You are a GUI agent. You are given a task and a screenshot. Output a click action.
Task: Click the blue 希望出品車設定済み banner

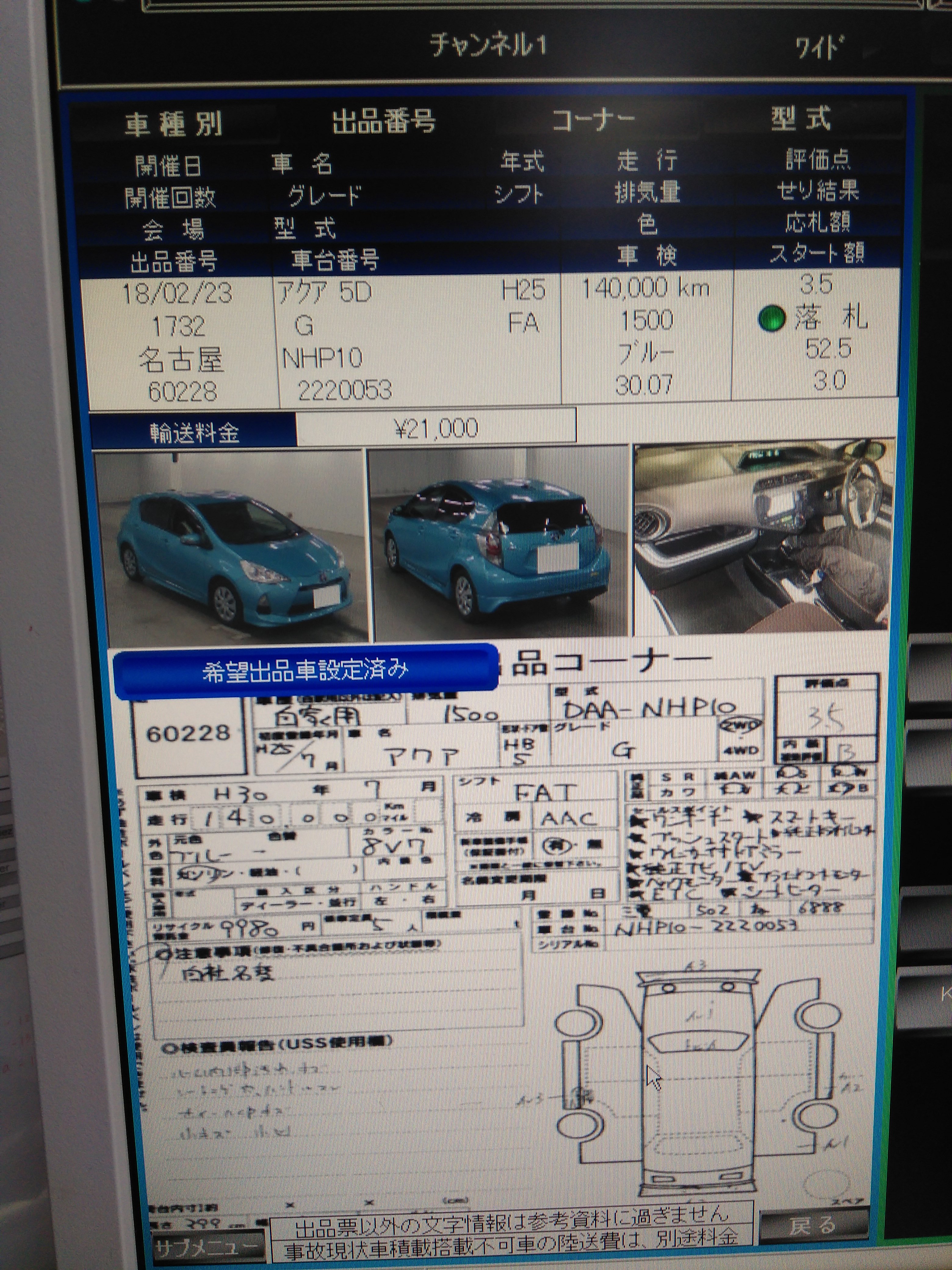305,670
